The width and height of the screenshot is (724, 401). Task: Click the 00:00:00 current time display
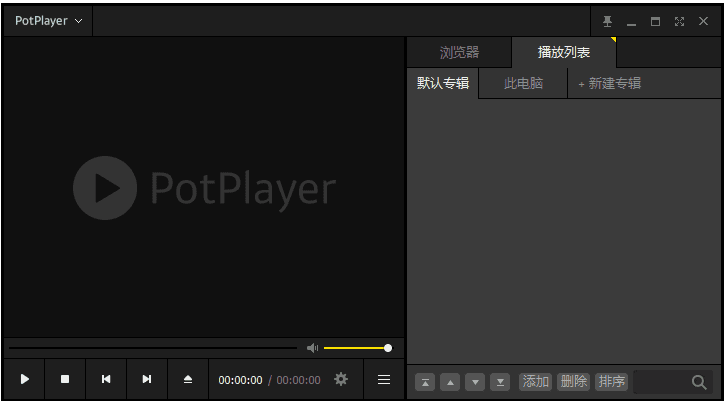(x=241, y=380)
